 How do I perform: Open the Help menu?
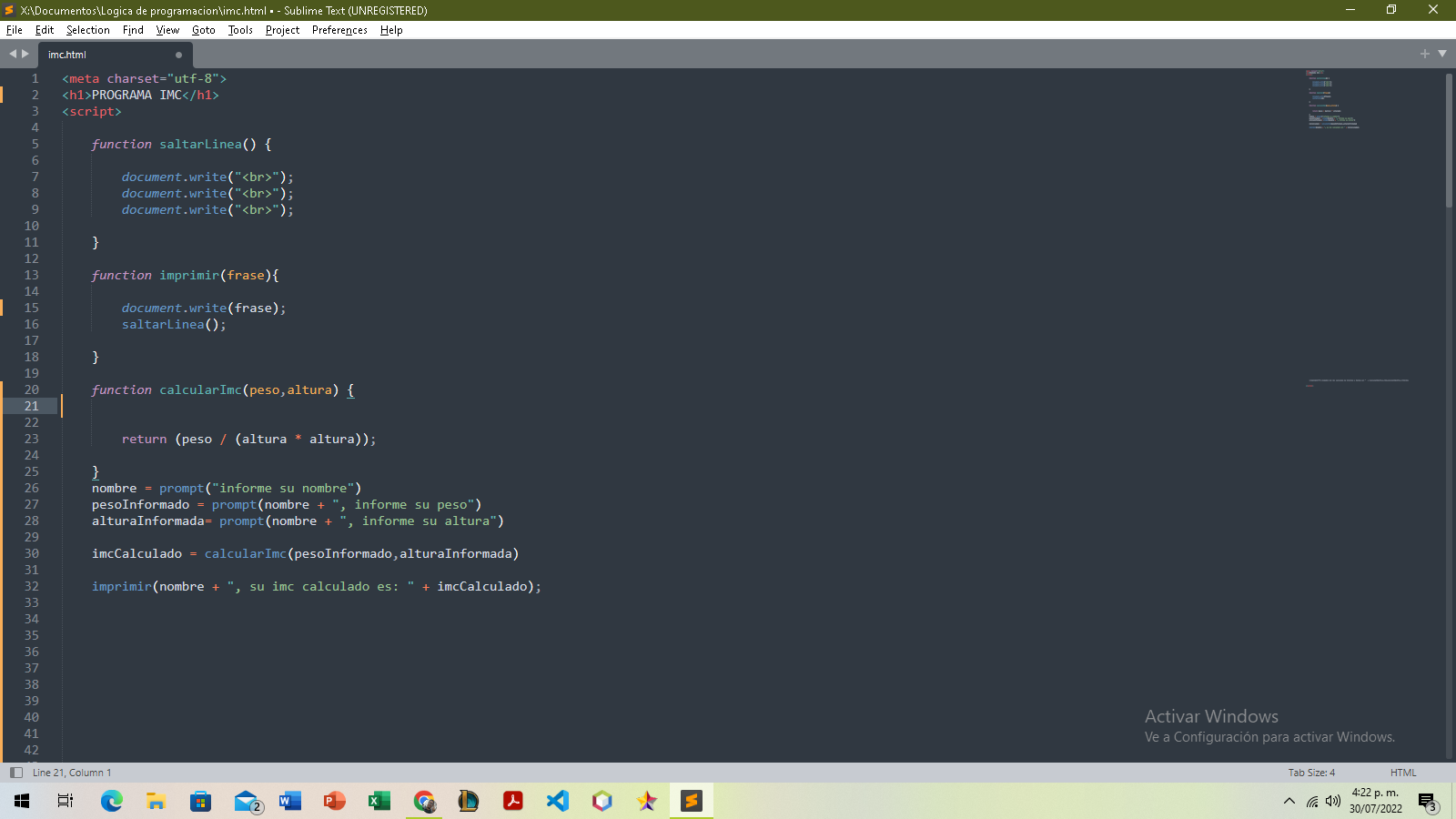point(391,30)
